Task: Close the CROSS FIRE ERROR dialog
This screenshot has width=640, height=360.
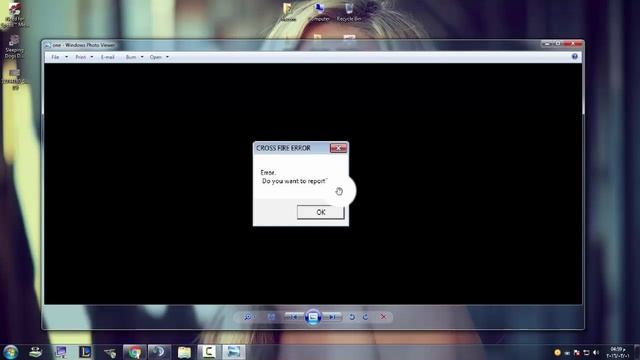Action: click(338, 148)
